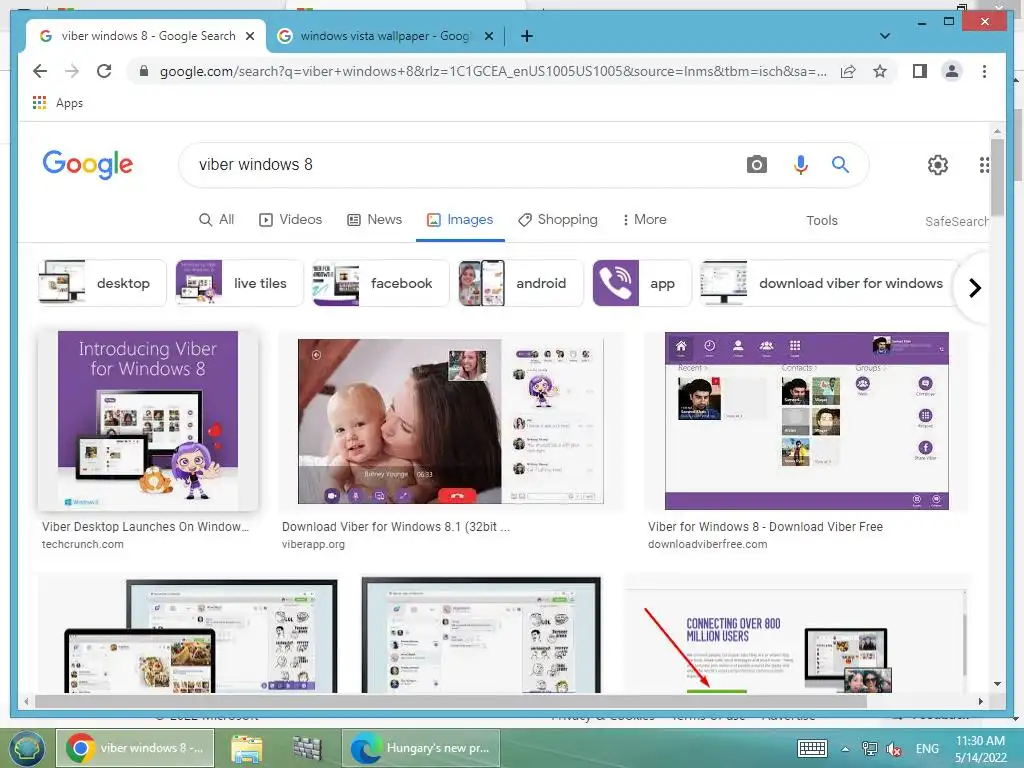Open Viber for Windows 8 - Download Viber Free
The width and height of the screenshot is (1024, 768).
click(x=765, y=526)
